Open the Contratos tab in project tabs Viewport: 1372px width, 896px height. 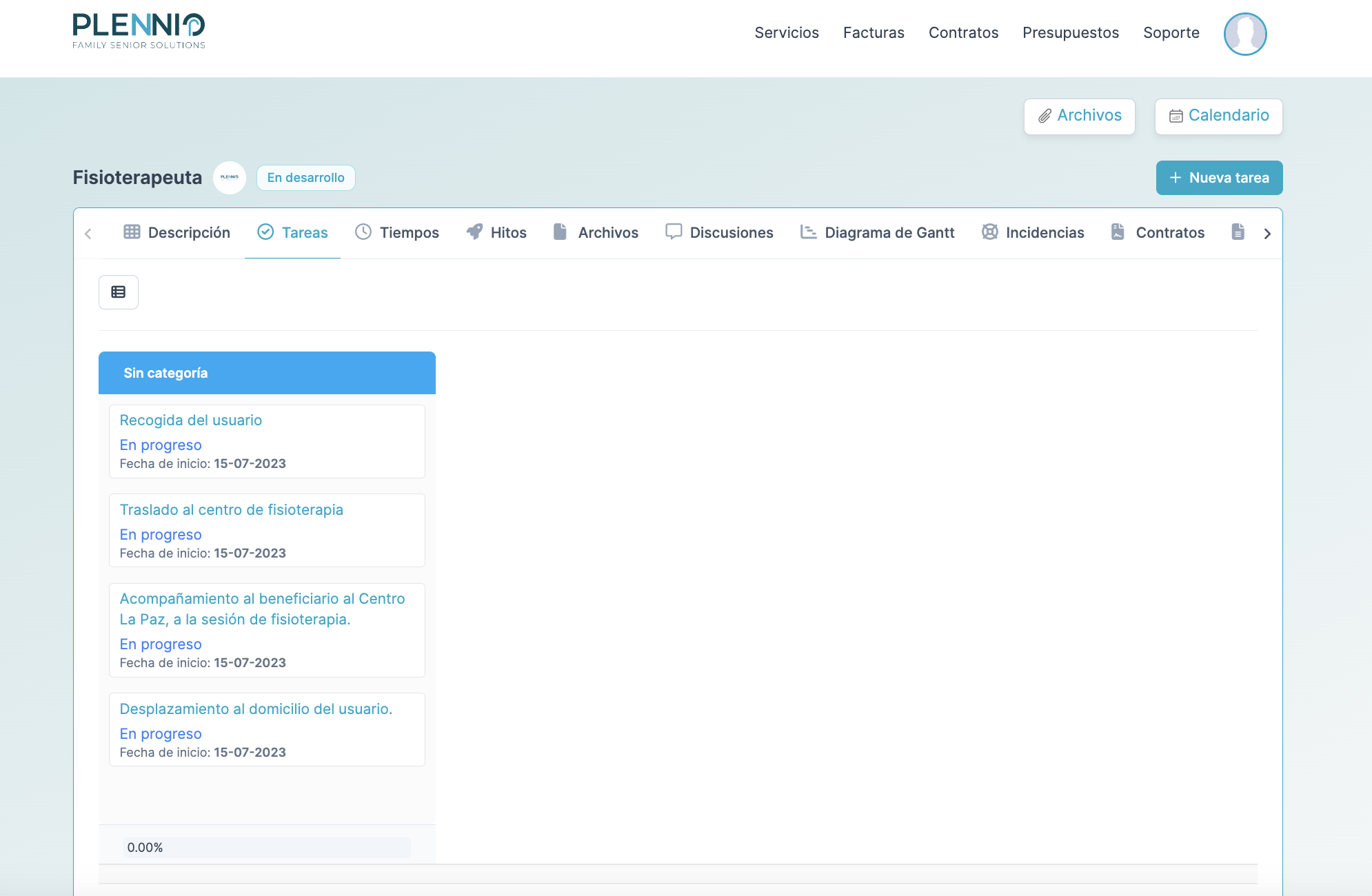tap(1158, 233)
